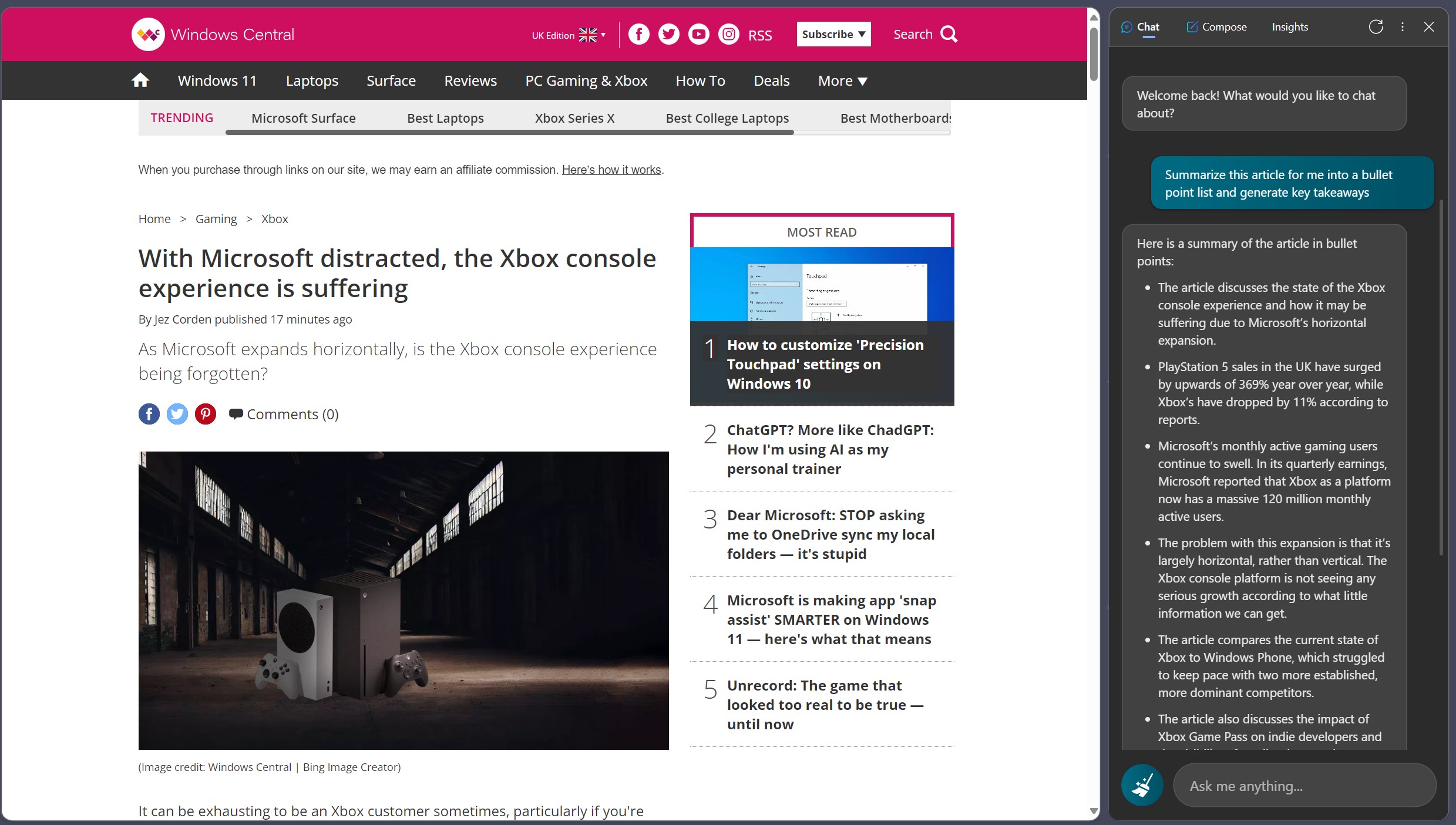Click the Here's how it works link
The width and height of the screenshot is (1456, 825).
(612, 170)
